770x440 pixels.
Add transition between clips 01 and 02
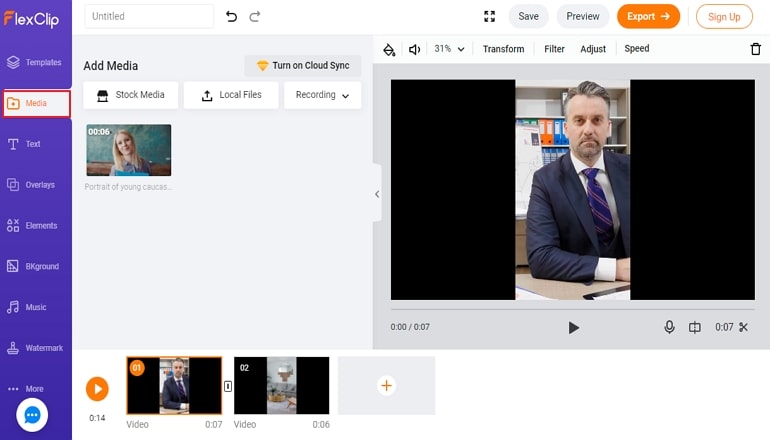[x=228, y=386]
